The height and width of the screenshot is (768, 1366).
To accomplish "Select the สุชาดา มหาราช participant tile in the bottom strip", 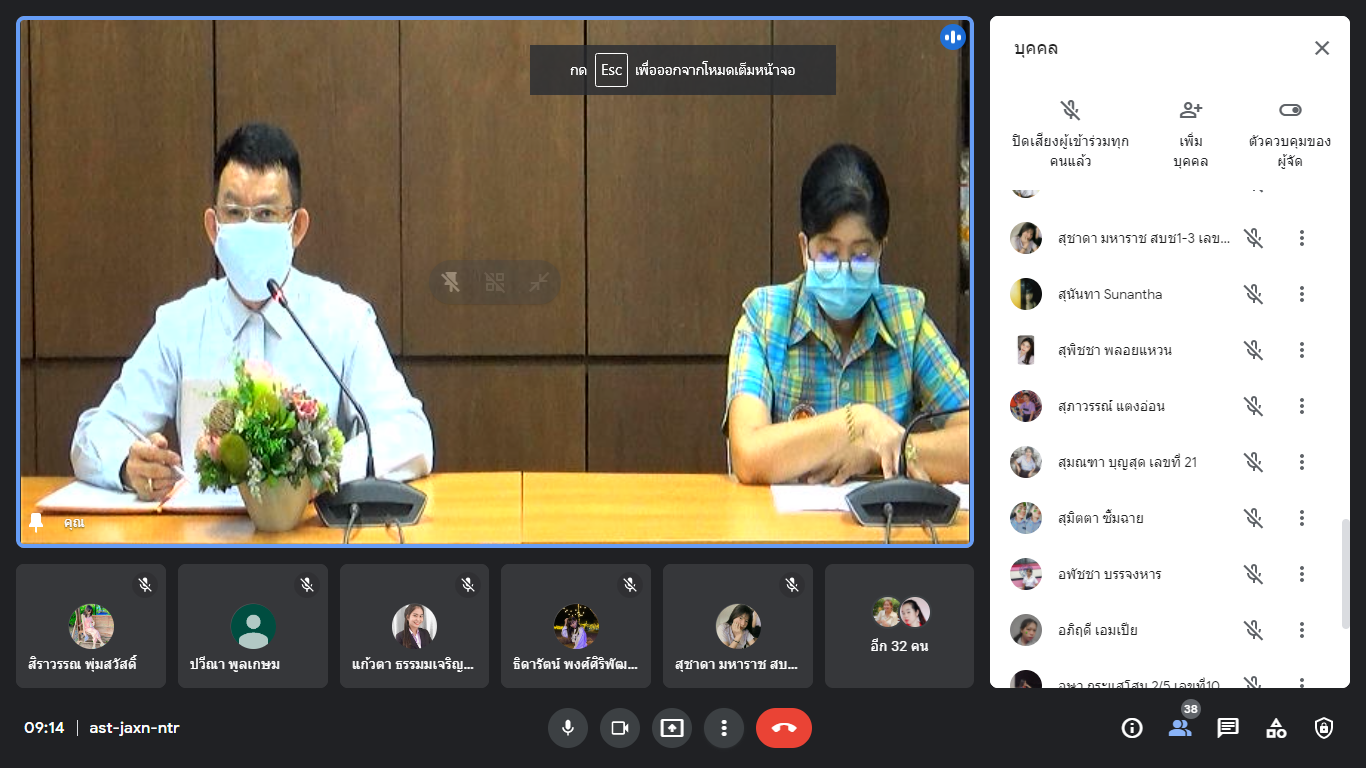I will (x=738, y=626).
